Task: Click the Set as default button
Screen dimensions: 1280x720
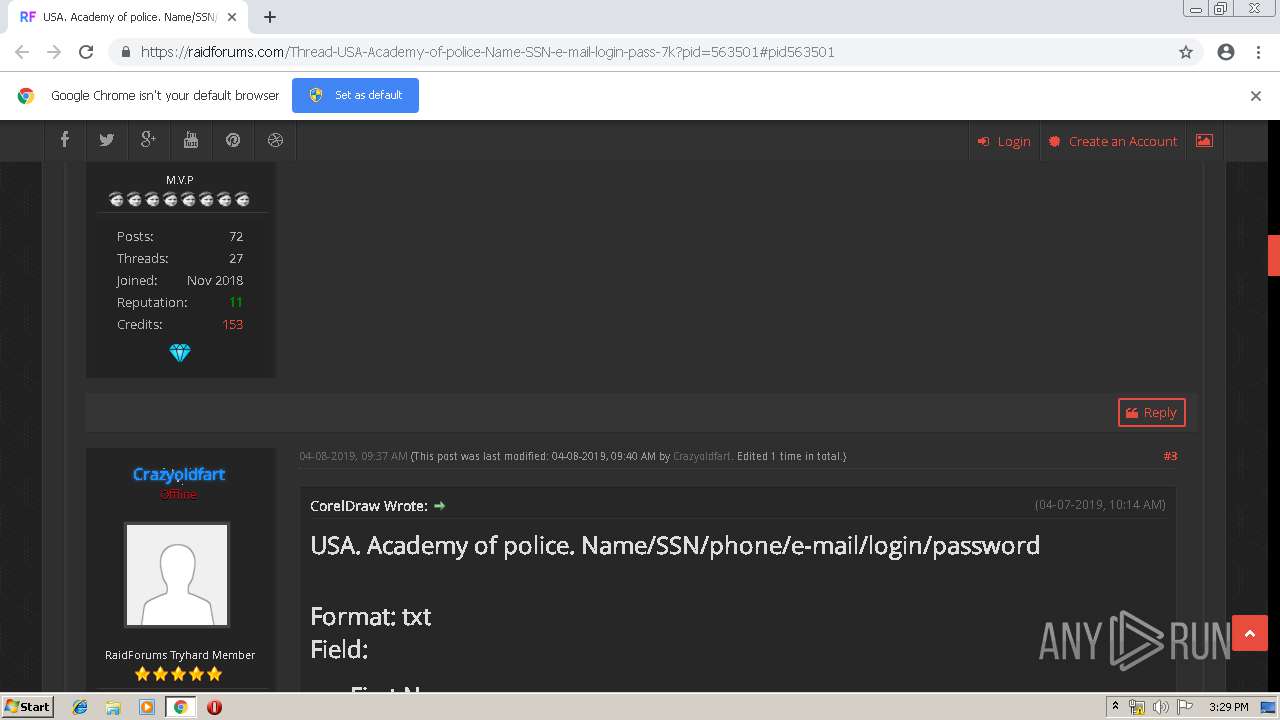Action: click(355, 95)
